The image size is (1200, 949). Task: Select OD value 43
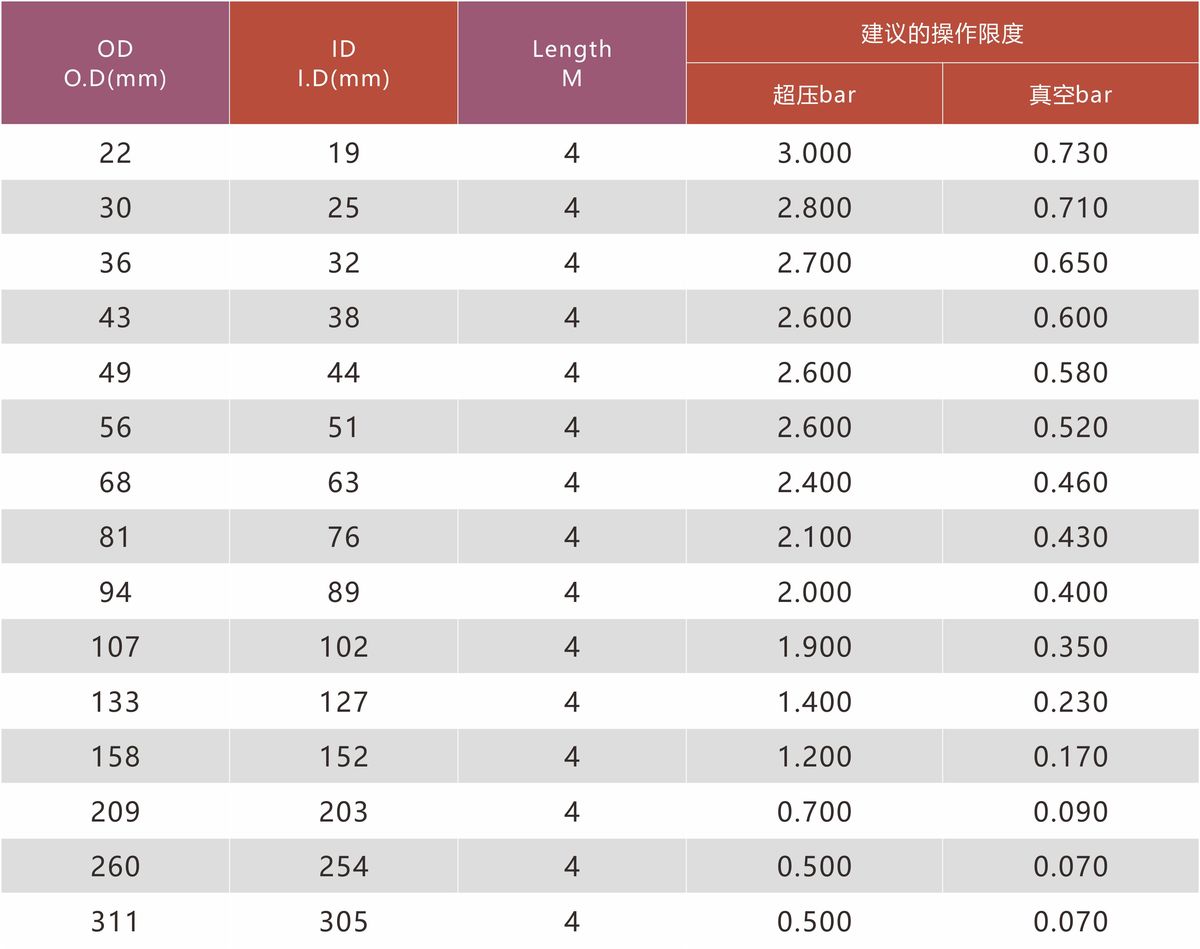pos(115,318)
